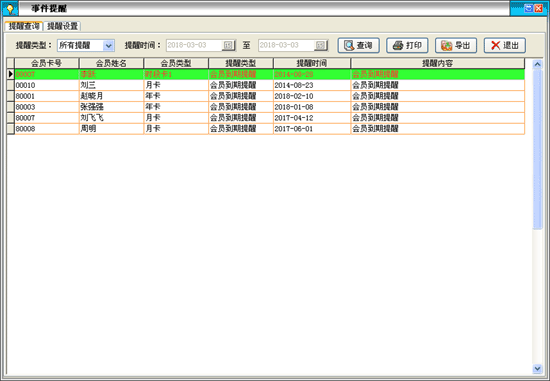
Task: Click the scrollbar down arrow
Action: 537,368
